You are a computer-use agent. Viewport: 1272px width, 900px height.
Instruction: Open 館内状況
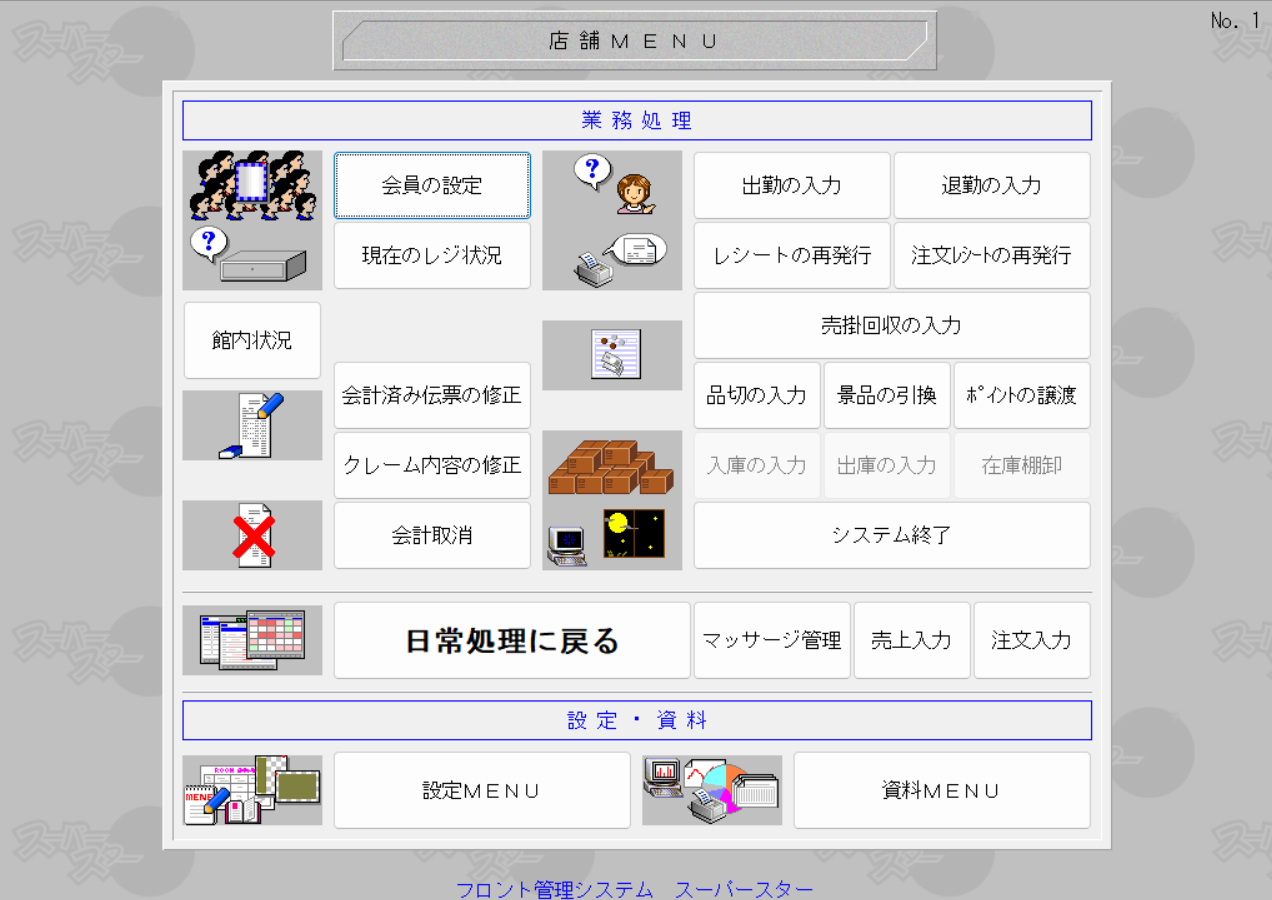point(252,340)
